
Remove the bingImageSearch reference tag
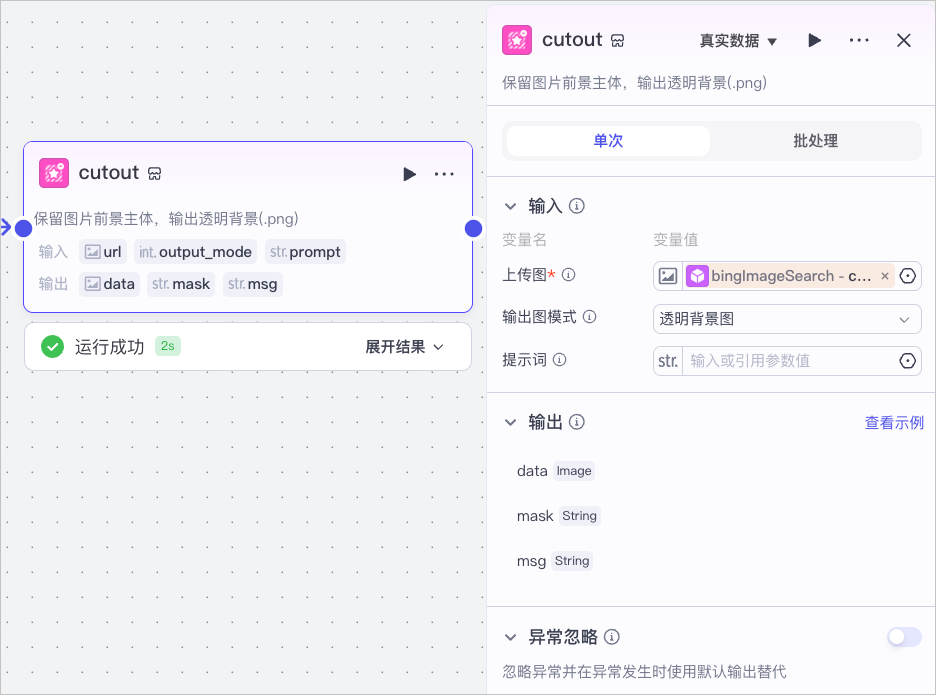click(885, 276)
